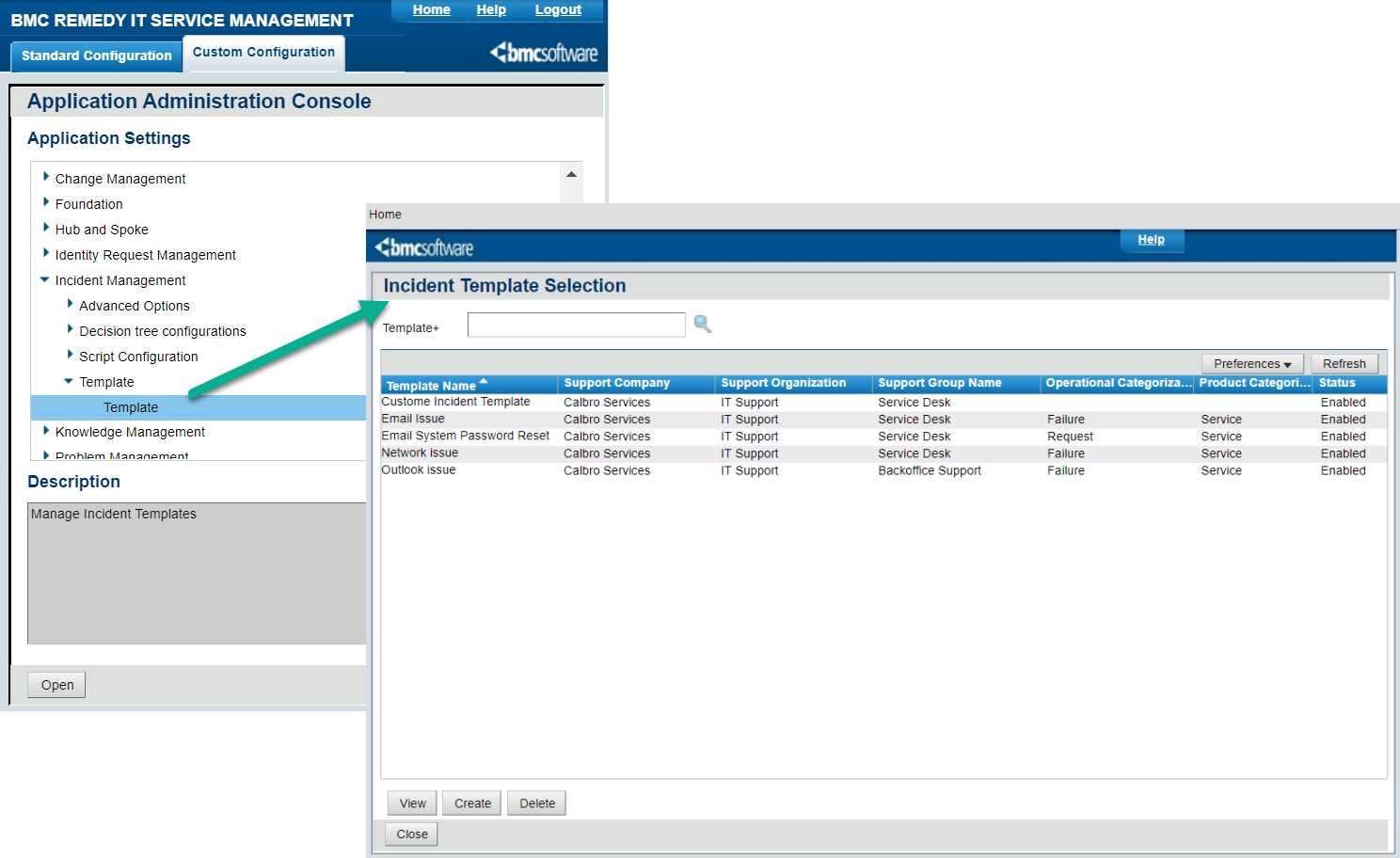Open the Preferences dropdown

(x=1252, y=364)
